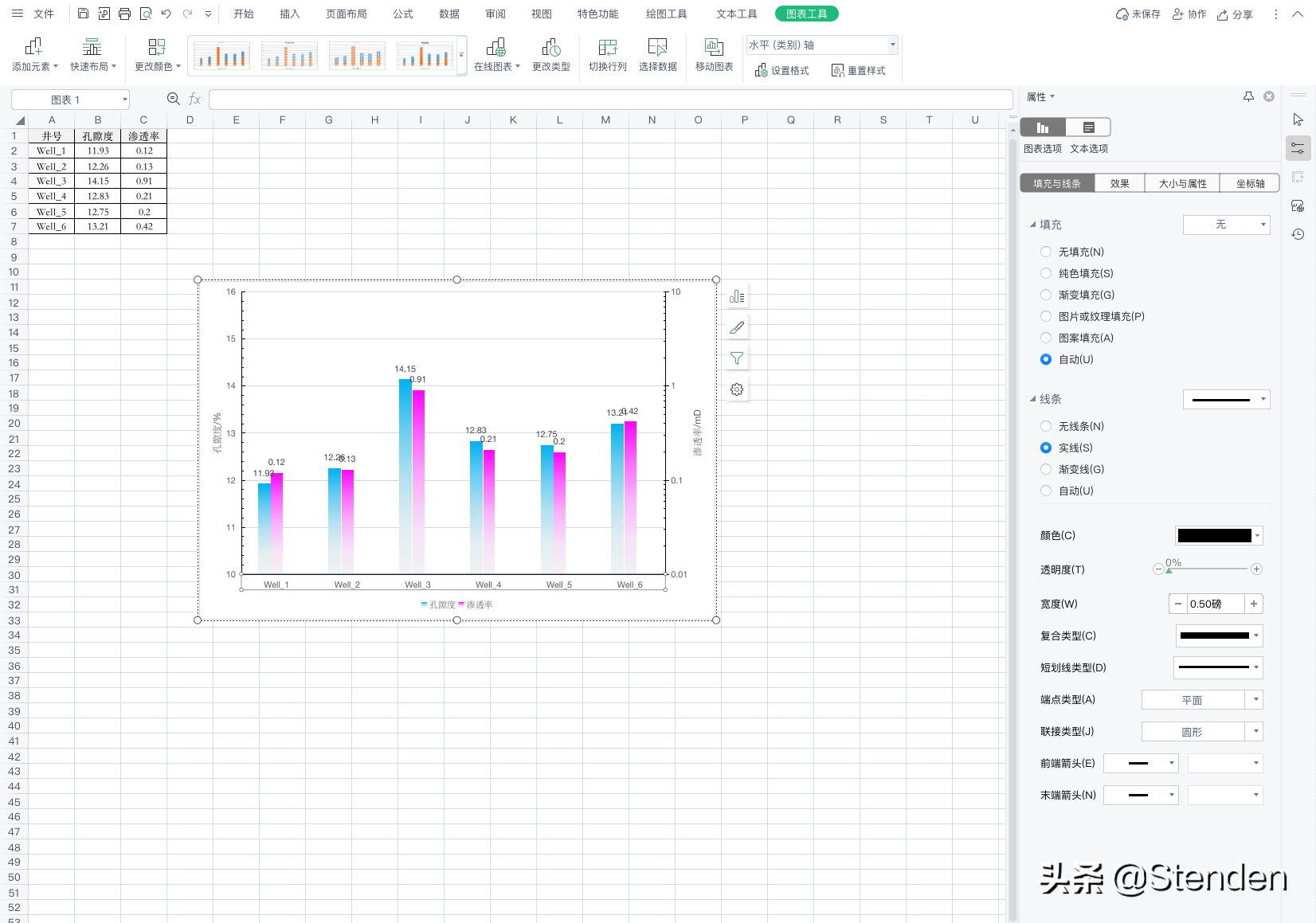This screenshot has width=1316, height=923.
Task: Open the line Color (颜色) swatch
Action: click(1219, 536)
